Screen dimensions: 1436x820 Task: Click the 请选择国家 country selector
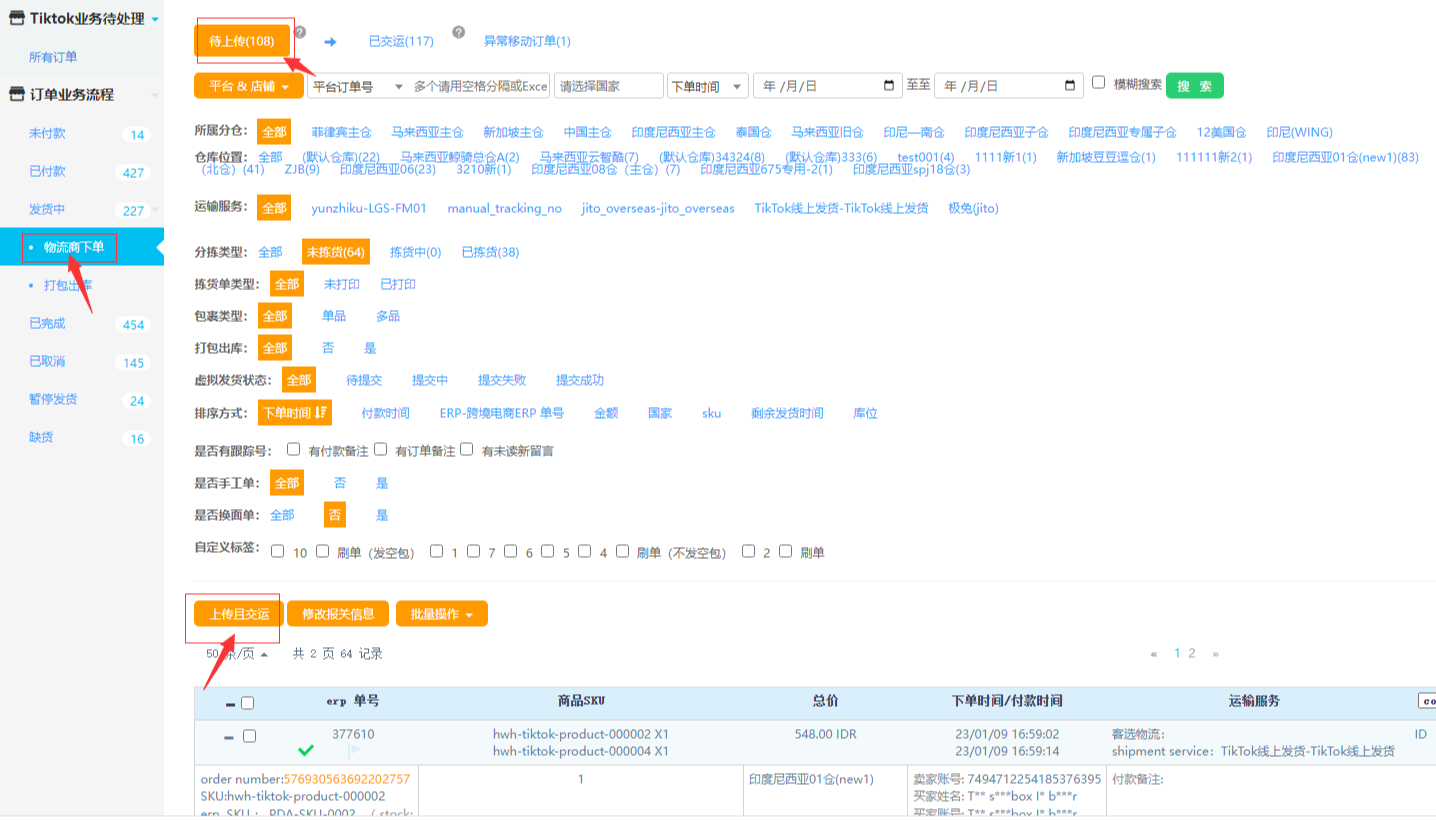click(x=609, y=87)
